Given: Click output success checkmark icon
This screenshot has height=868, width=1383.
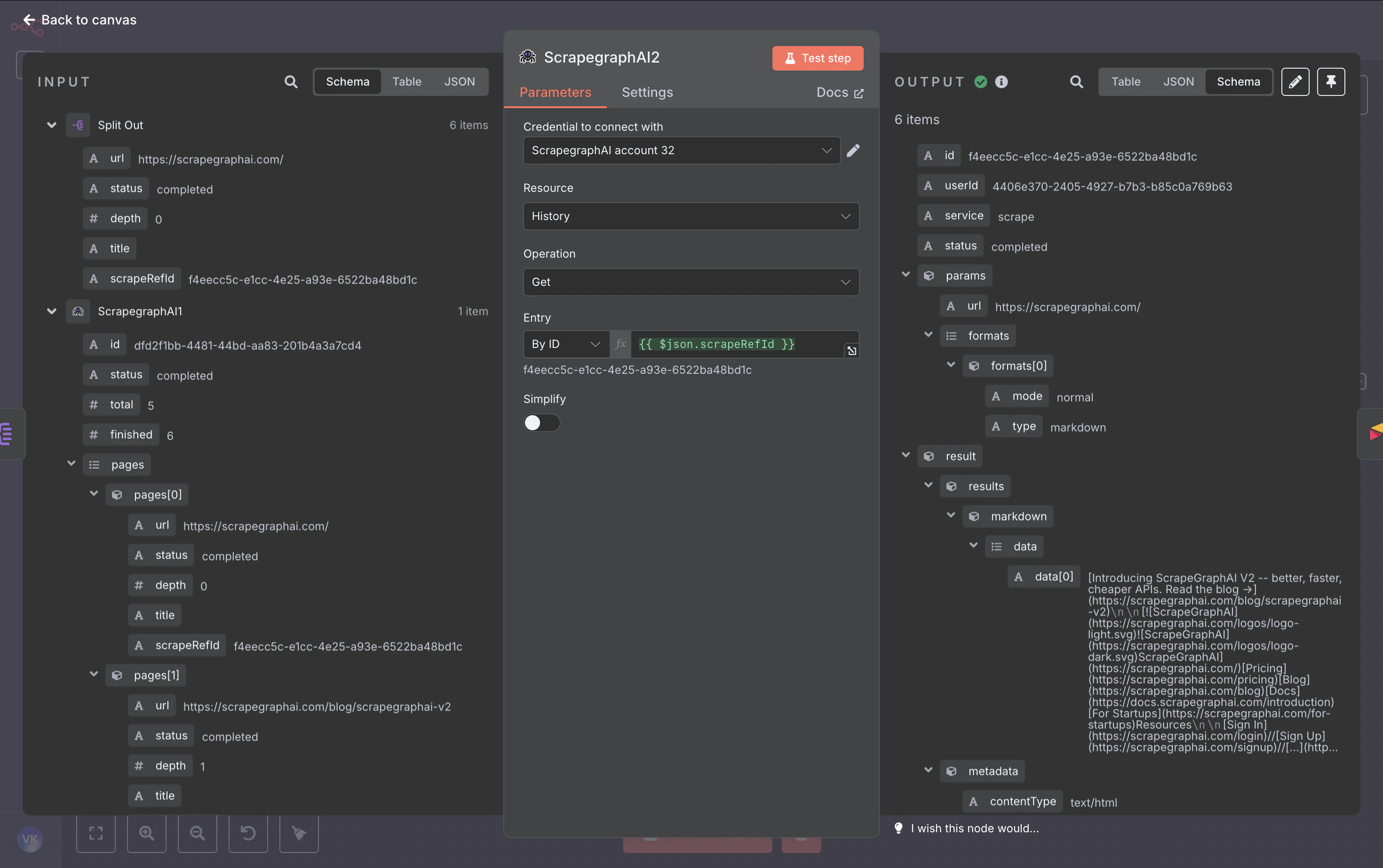Looking at the screenshot, I should coord(981,81).
